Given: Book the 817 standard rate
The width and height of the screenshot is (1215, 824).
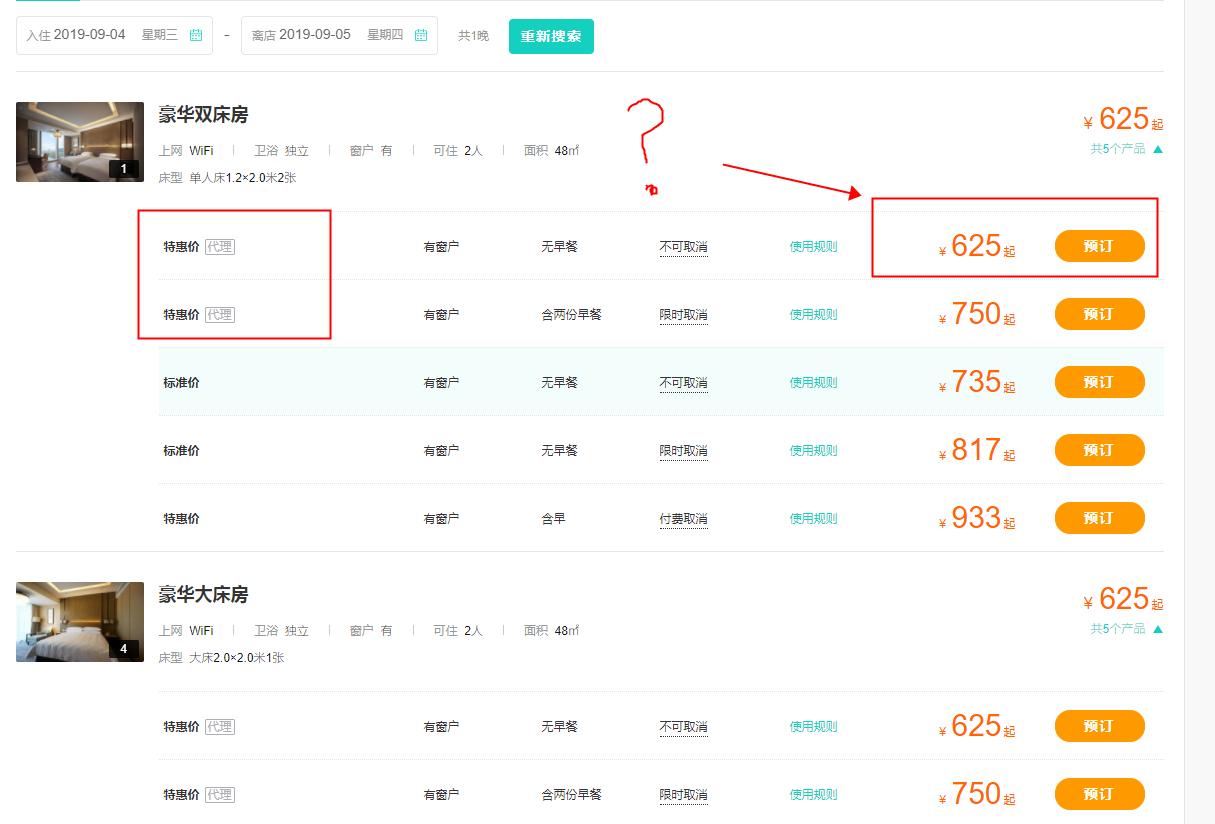Looking at the screenshot, I should pos(1099,450).
